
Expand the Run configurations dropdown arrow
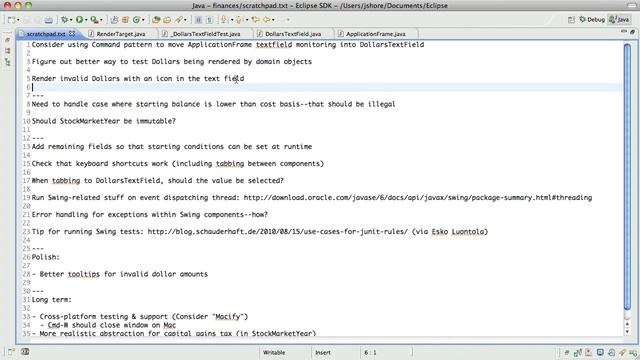pos(86,20)
